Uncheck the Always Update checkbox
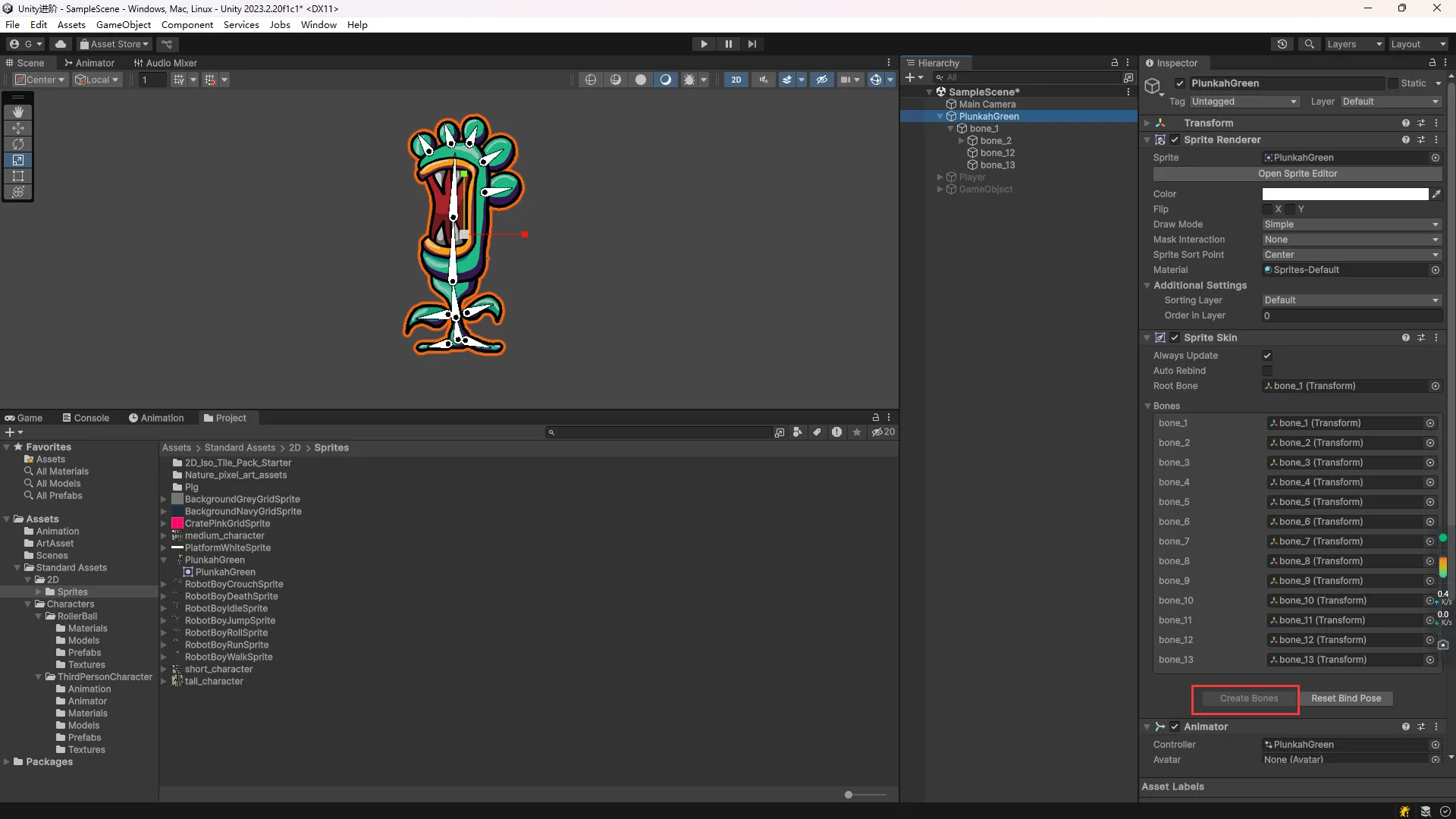The image size is (1456, 819). pos(1266,356)
